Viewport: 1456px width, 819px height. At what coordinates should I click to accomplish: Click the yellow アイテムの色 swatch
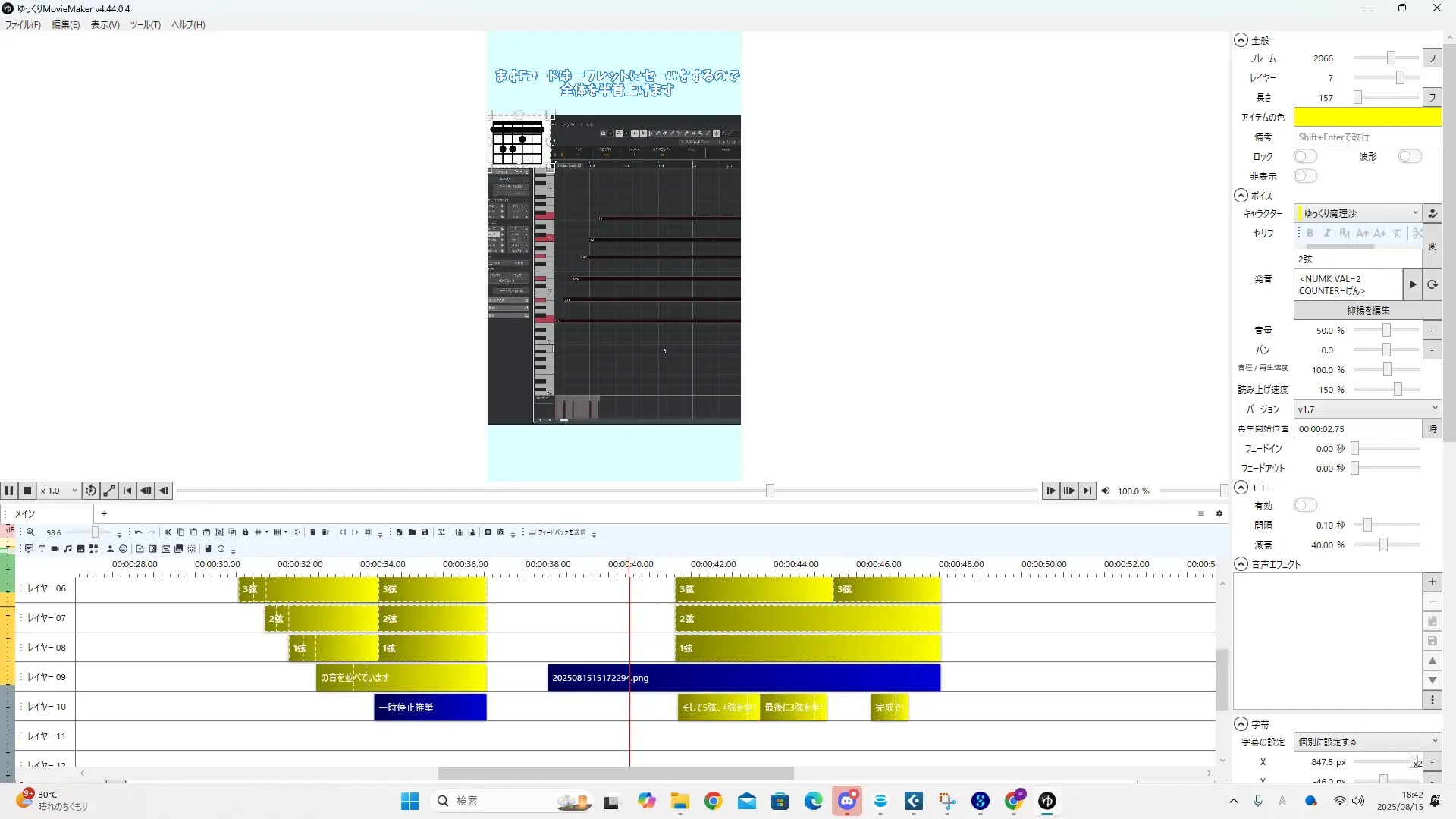point(1367,118)
